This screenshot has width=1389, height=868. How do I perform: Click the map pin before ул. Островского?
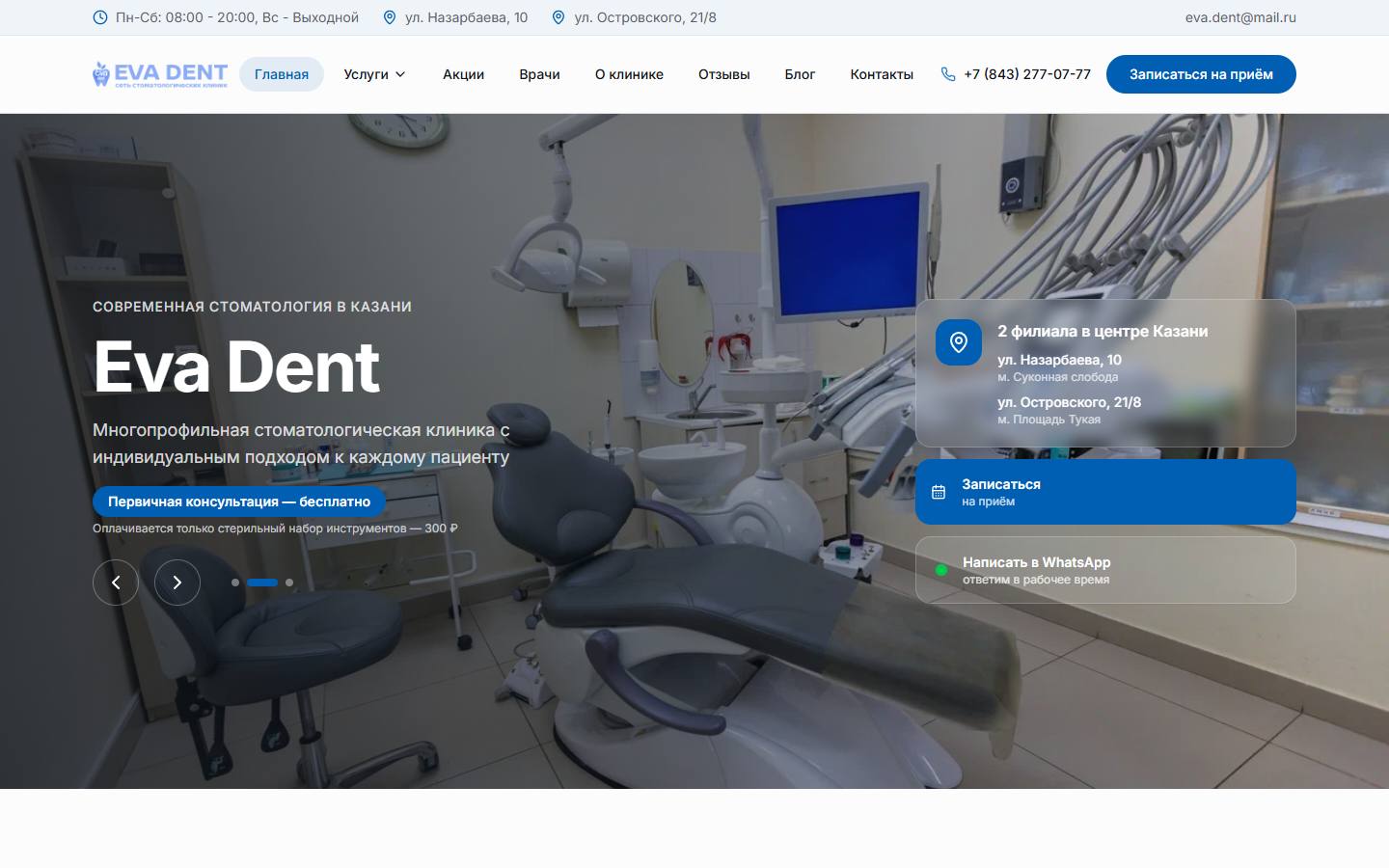(x=558, y=17)
